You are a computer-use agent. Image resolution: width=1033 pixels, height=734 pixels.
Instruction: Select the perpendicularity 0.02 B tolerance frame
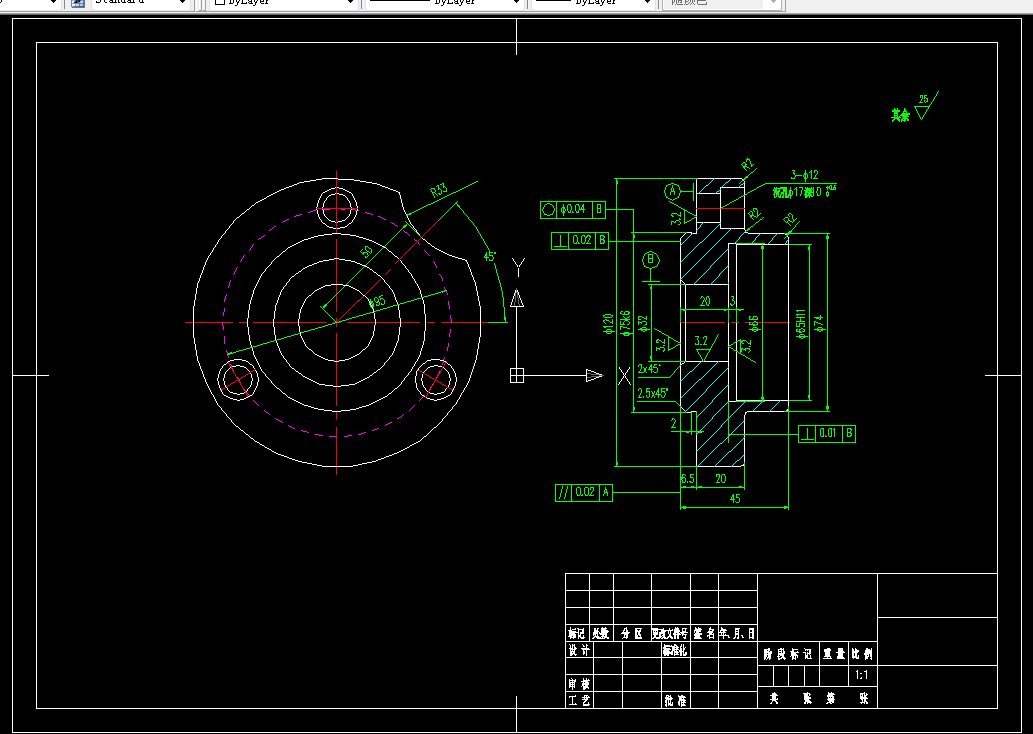[580, 240]
